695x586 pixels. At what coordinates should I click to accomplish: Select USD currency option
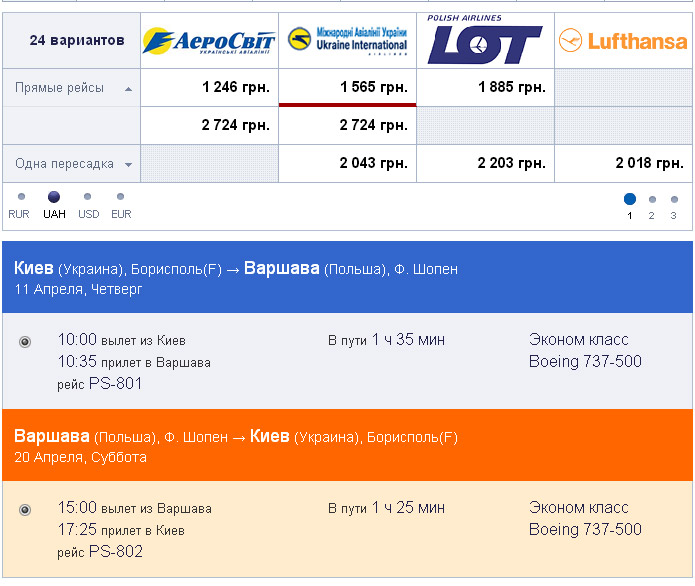tap(88, 198)
